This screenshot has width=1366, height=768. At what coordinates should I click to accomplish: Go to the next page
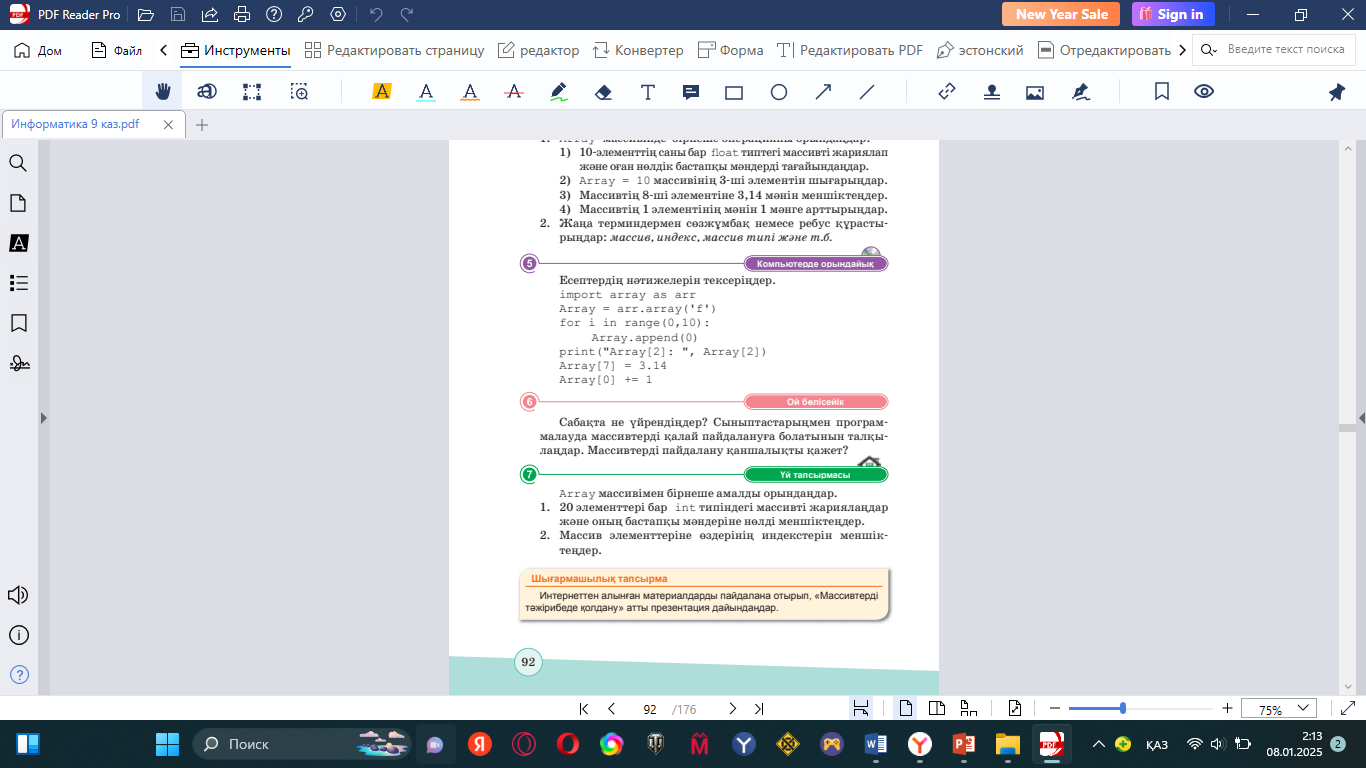tap(732, 709)
